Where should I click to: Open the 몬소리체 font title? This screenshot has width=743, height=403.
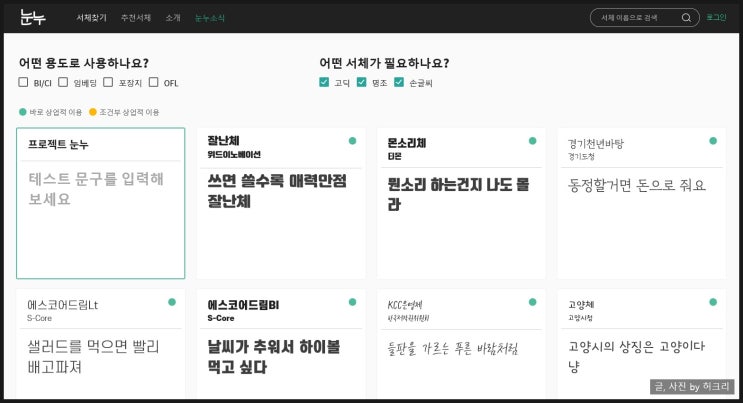[x=407, y=143]
